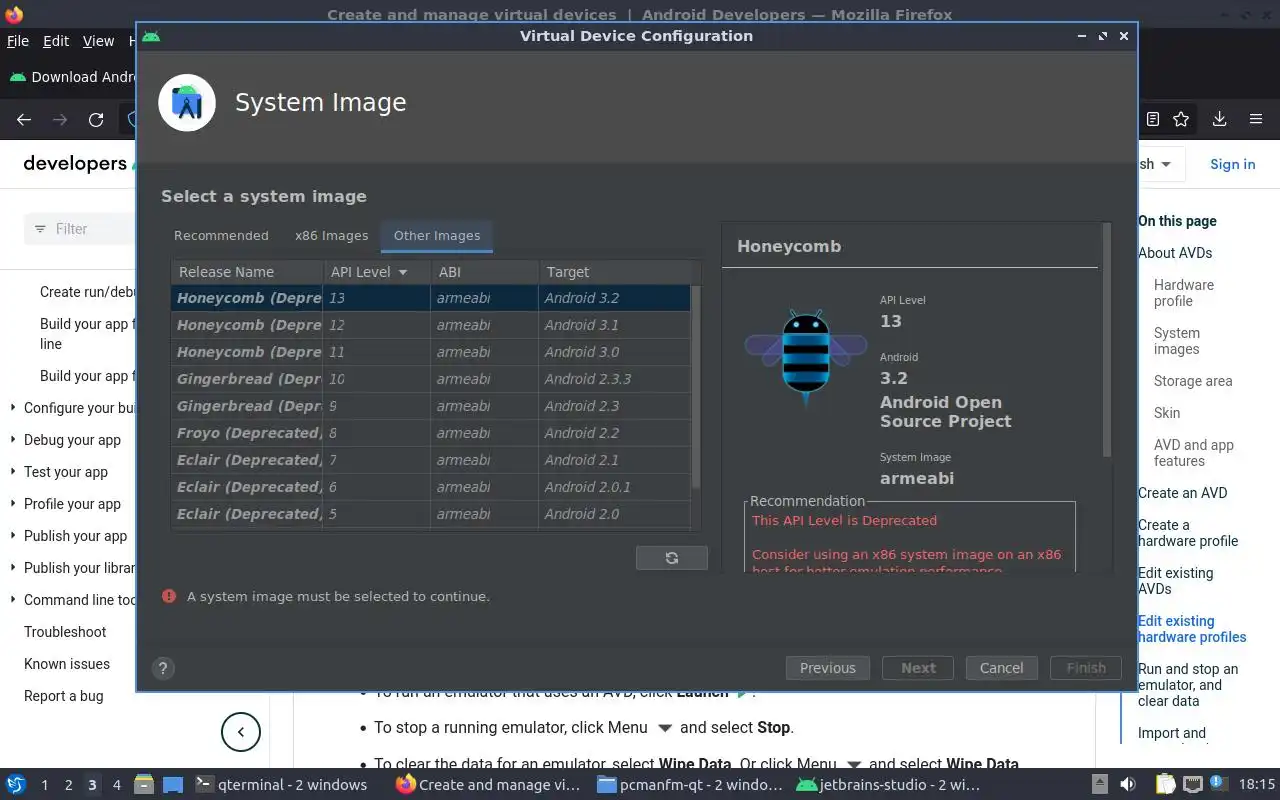The width and height of the screenshot is (1280, 800).
Task: Open the Firefox View menu
Action: pyautogui.click(x=98, y=41)
